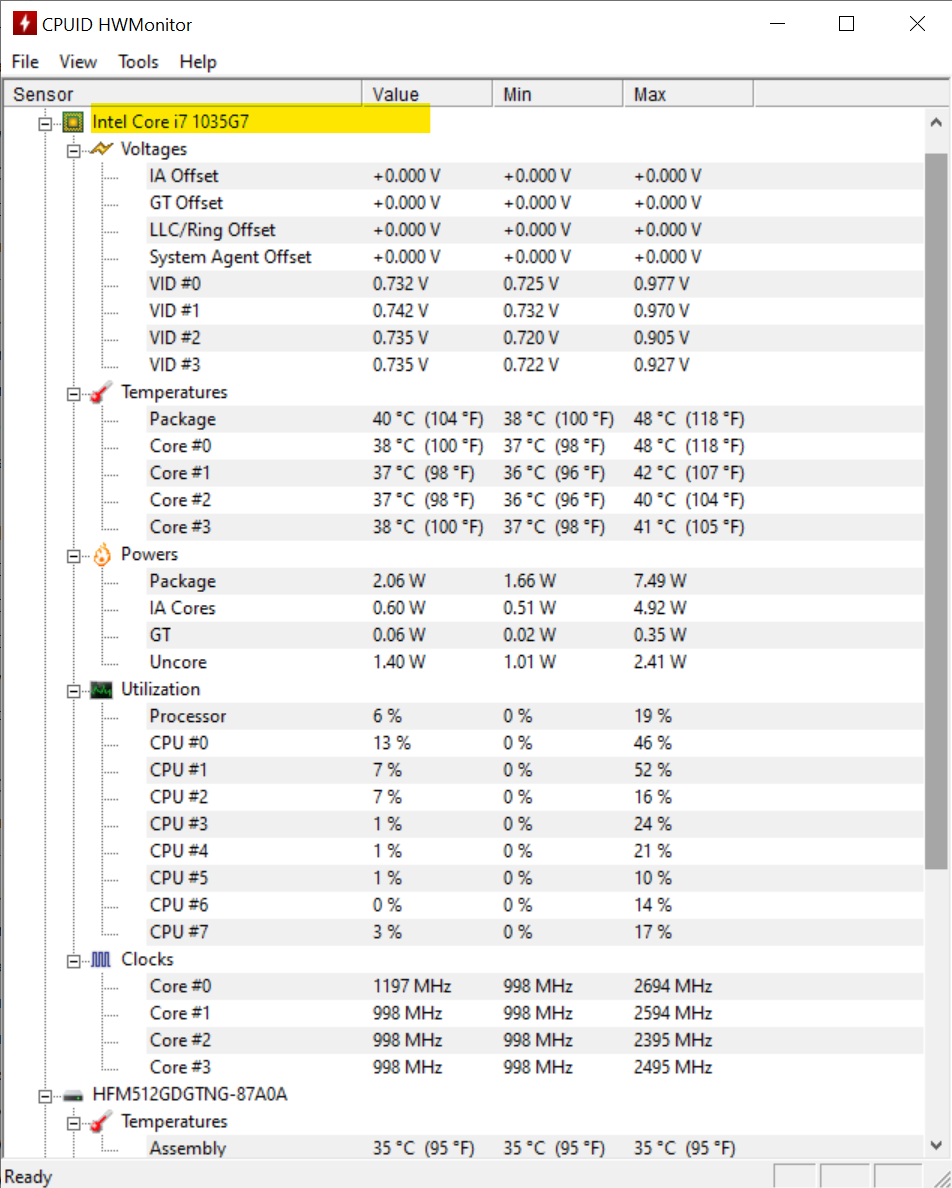The height and width of the screenshot is (1188, 952).
Task: Collapse the Utilization tree branch
Action: point(73,690)
